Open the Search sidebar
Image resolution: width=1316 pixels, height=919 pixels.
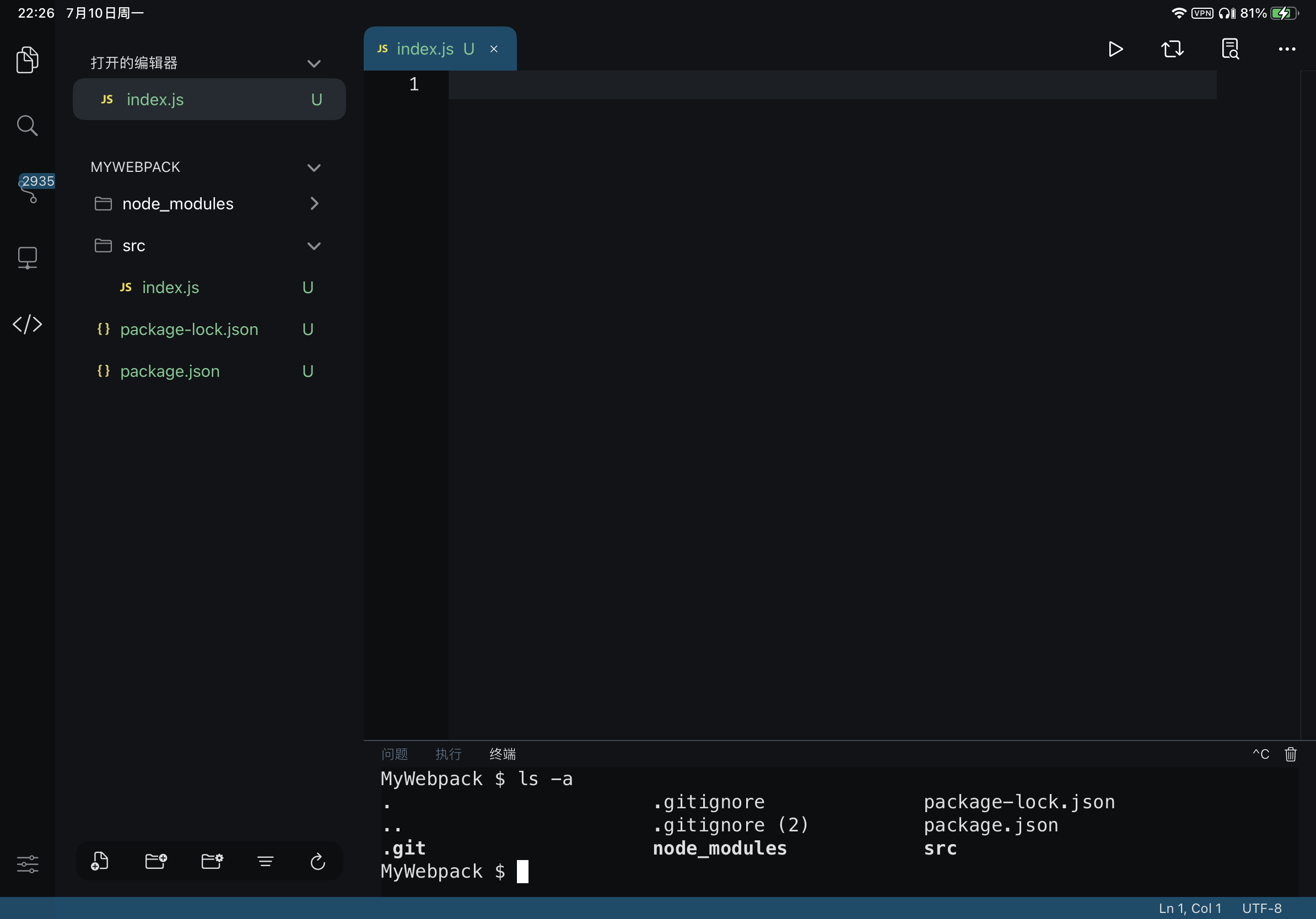[x=27, y=126]
